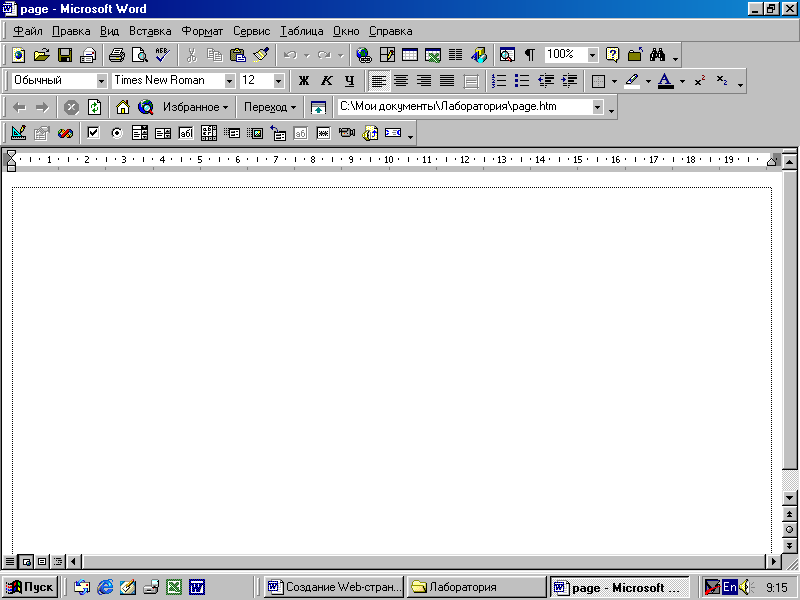Switch to Web Layout view button
This screenshot has width=800, height=600.
26,562
